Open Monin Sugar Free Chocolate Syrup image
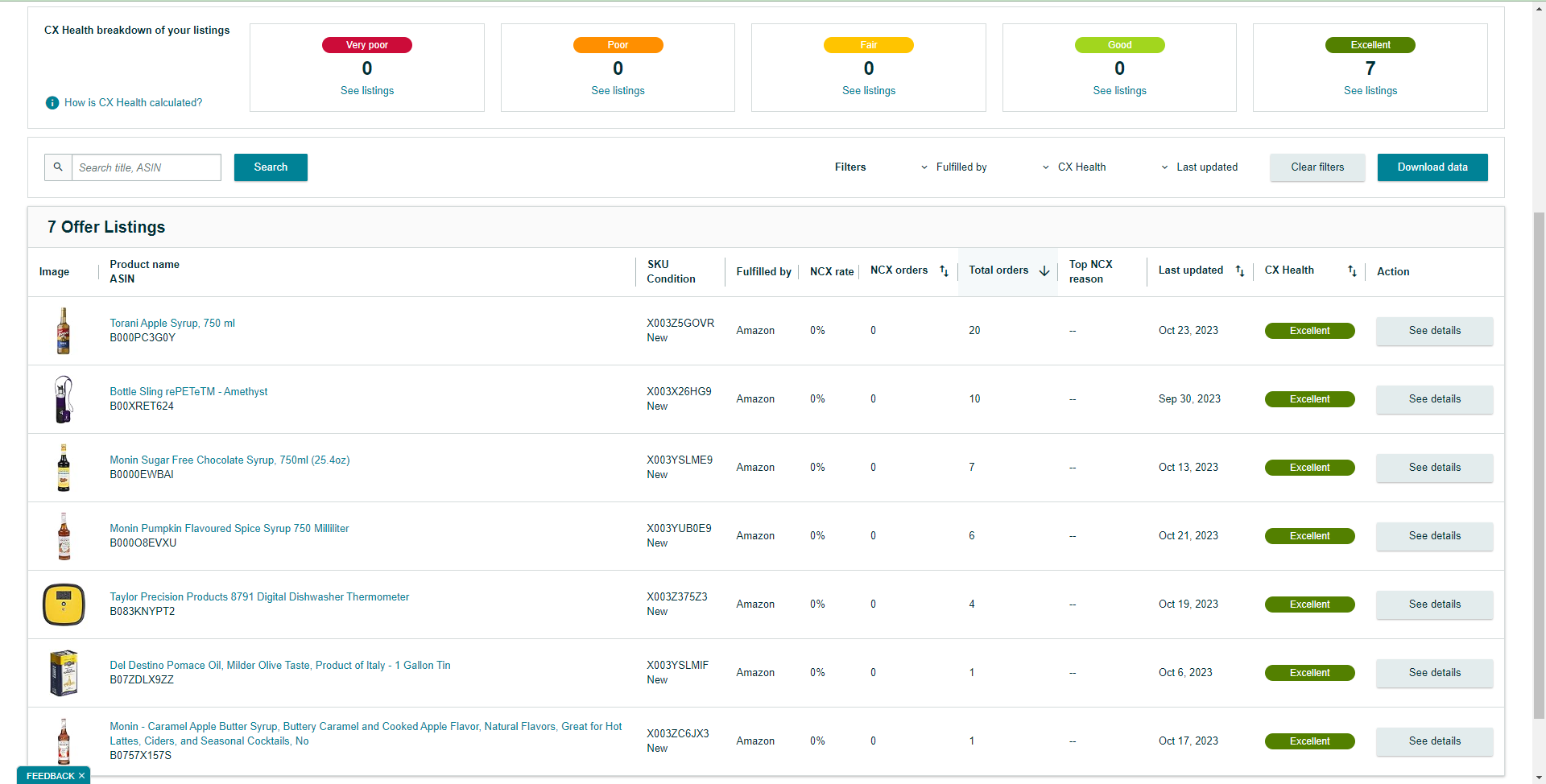Screen dimensions: 1546x784 tap(64, 468)
